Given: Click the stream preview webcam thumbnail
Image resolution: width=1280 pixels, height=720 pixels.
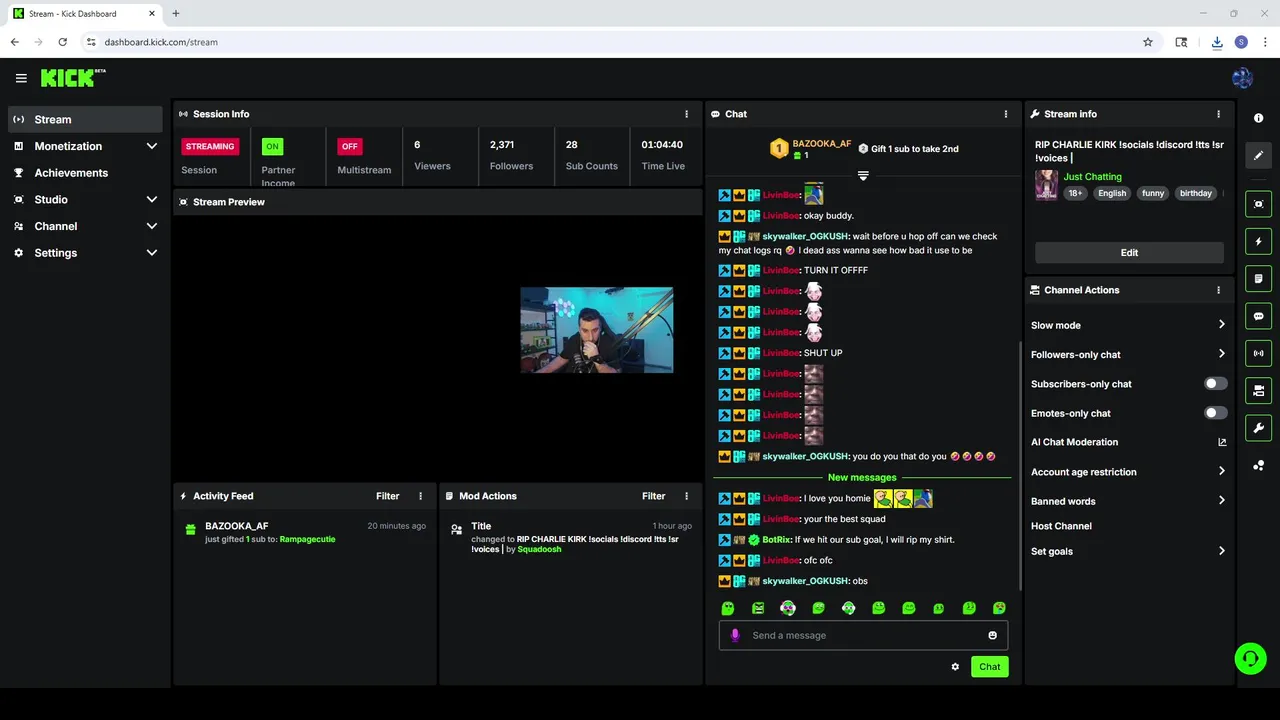Looking at the screenshot, I should [x=597, y=330].
